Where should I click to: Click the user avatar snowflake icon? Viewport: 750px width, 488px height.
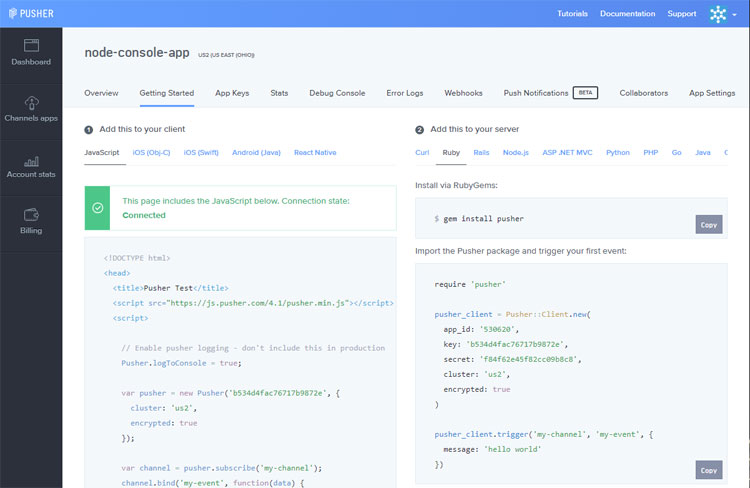718,14
